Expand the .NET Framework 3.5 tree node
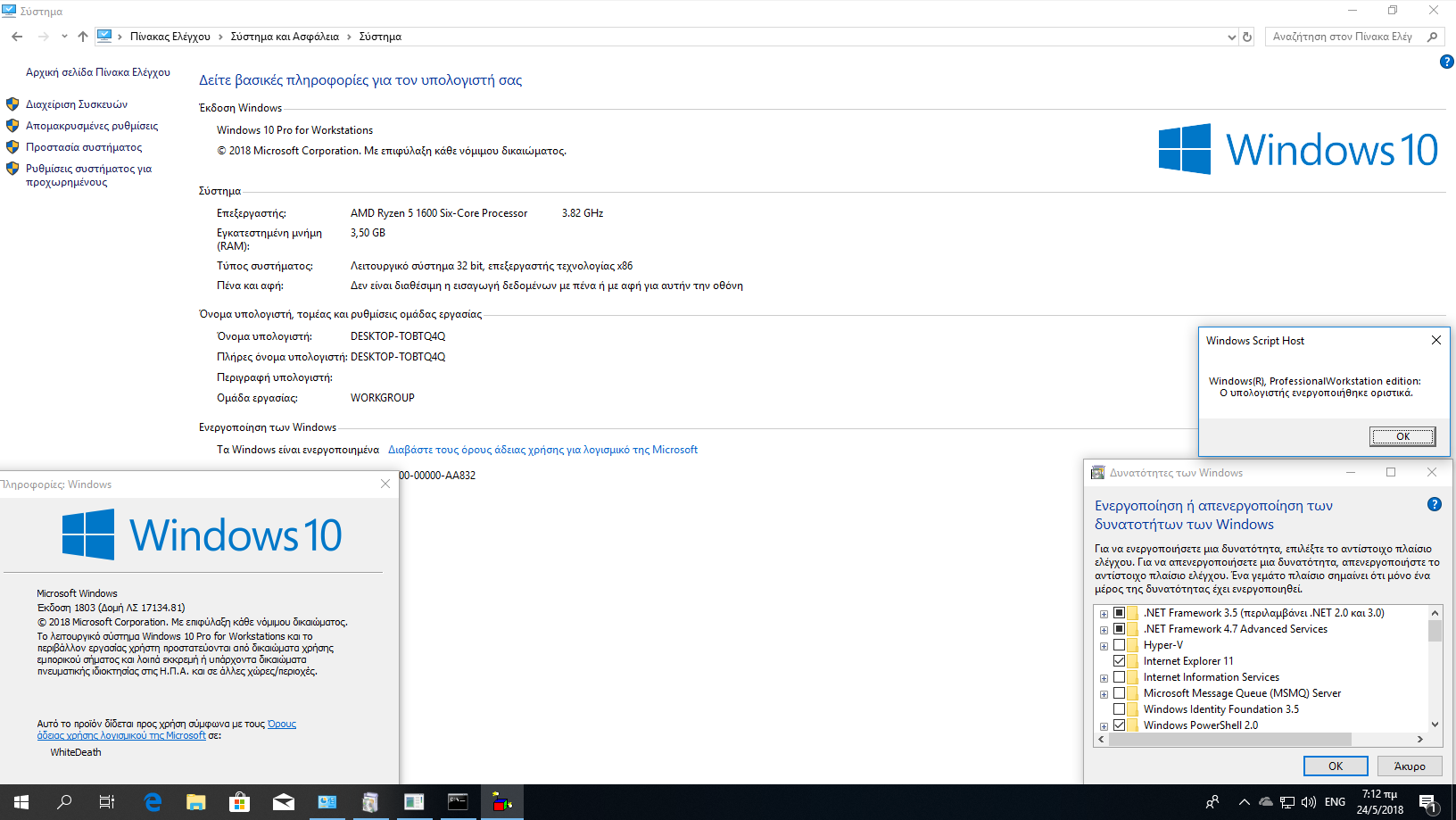Viewport: 1456px width, 820px height. pos(1104,614)
